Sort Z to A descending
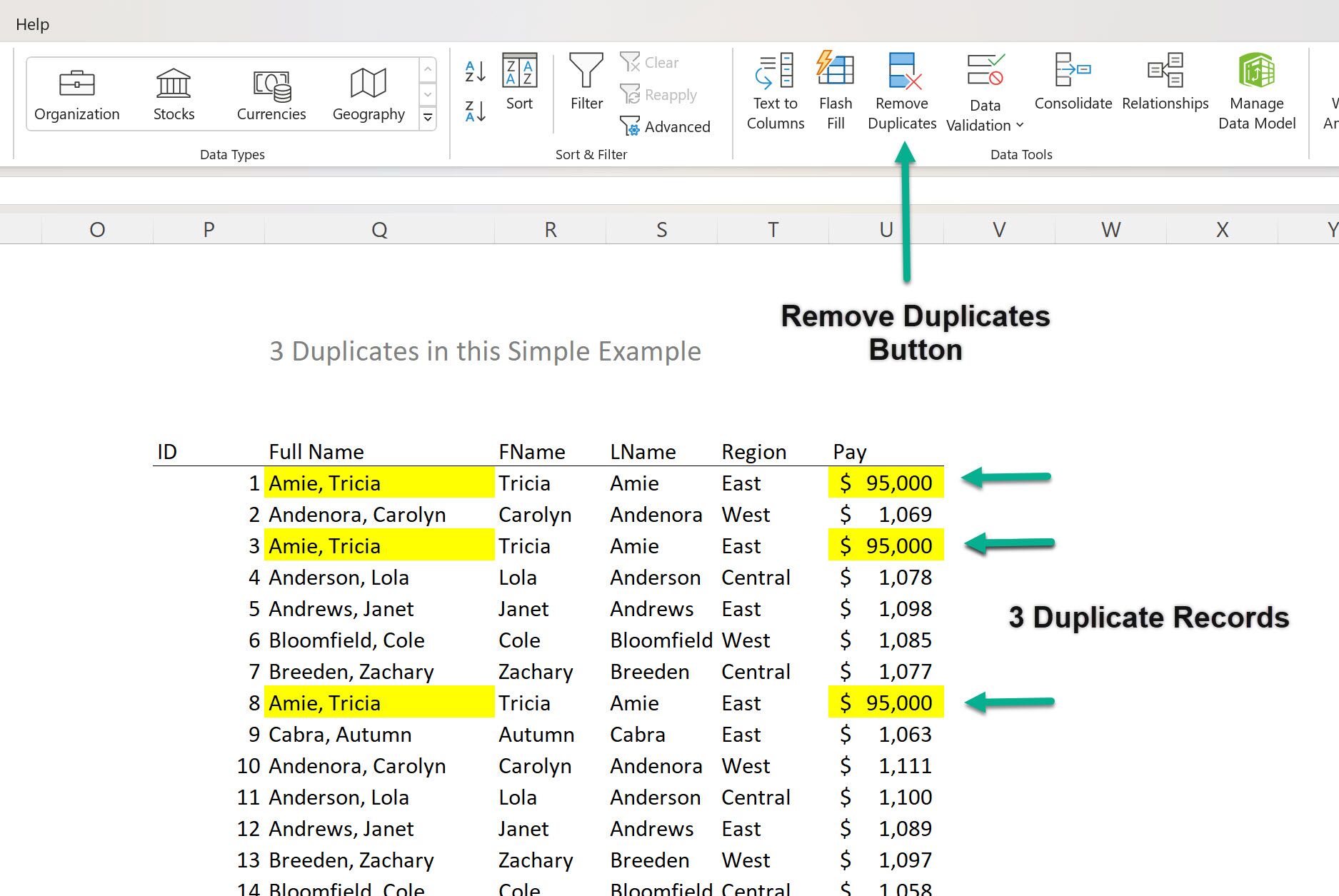The width and height of the screenshot is (1339, 896). tap(475, 111)
